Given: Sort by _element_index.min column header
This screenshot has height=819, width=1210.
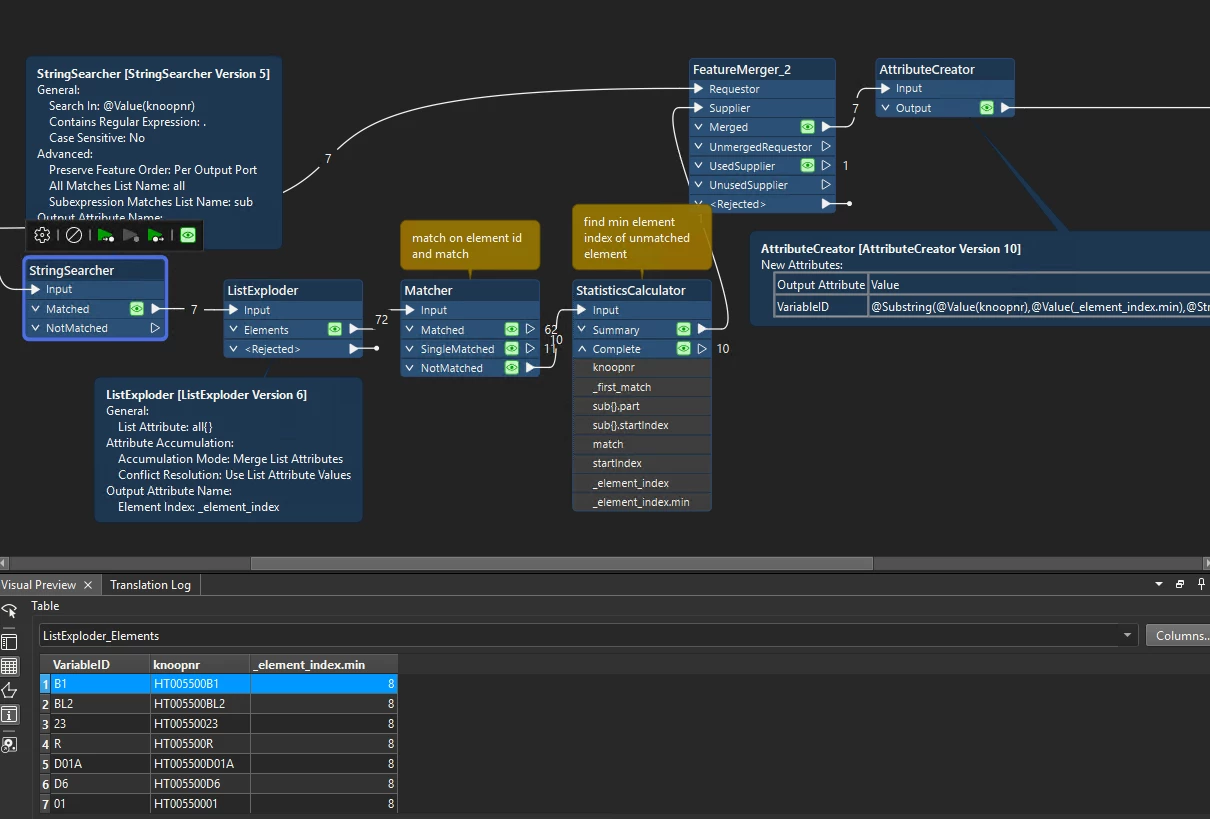Looking at the screenshot, I should pyautogui.click(x=324, y=664).
